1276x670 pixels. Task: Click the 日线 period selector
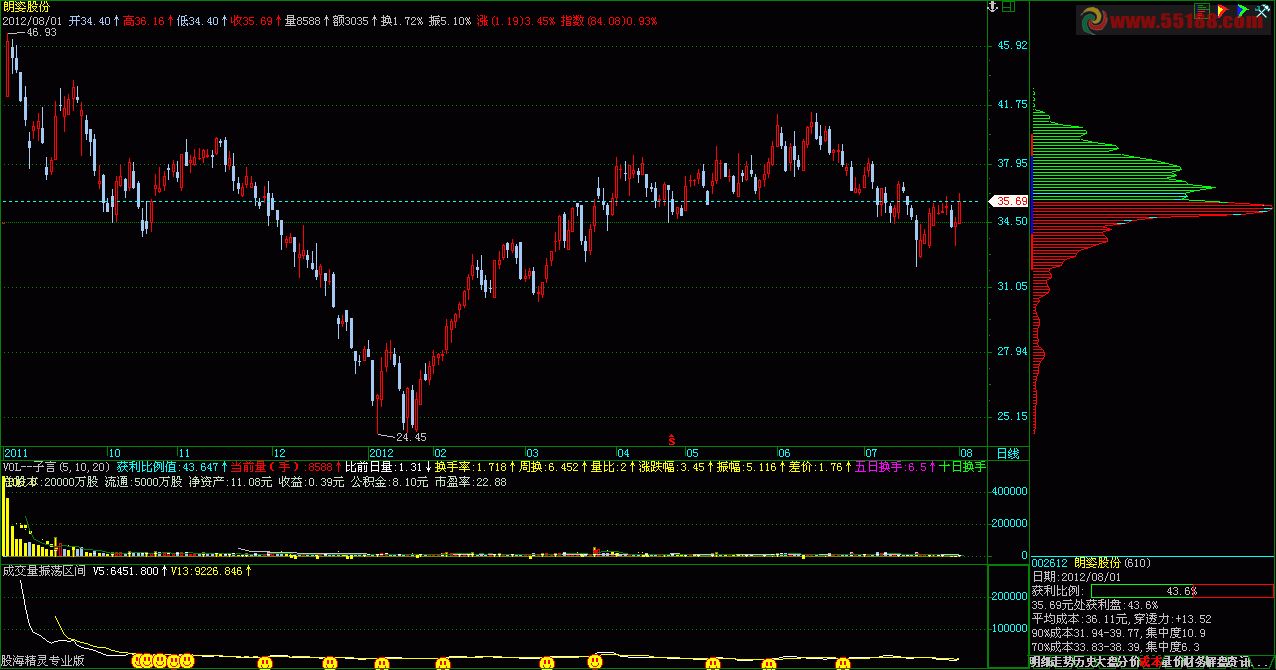pyautogui.click(x=1008, y=453)
